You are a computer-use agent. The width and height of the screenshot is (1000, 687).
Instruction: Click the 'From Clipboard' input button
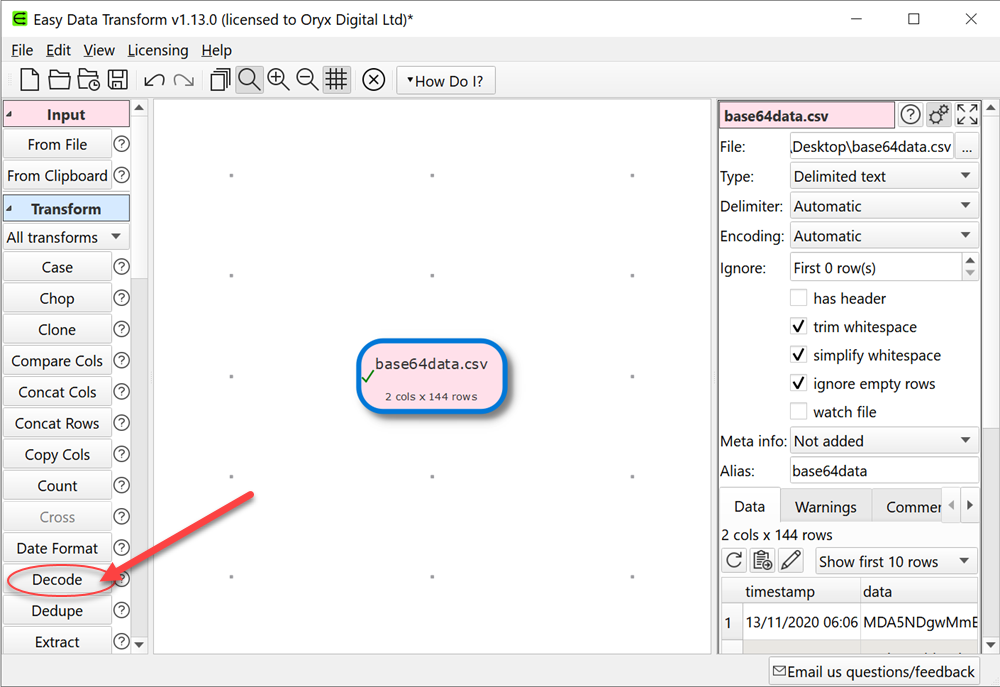tap(57, 176)
